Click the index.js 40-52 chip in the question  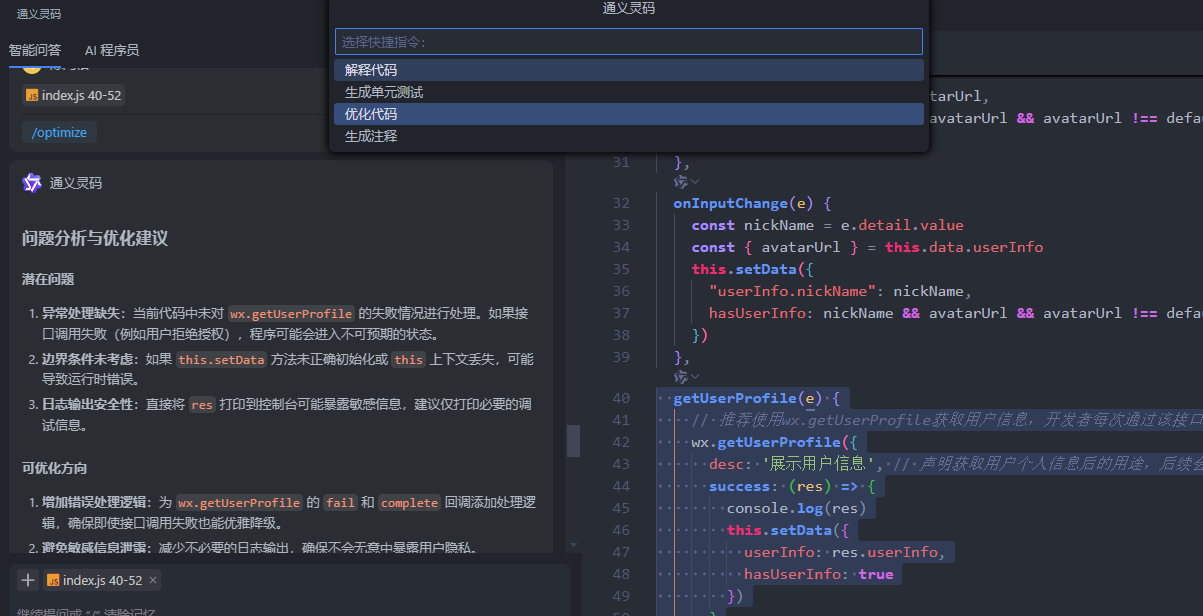(73, 95)
